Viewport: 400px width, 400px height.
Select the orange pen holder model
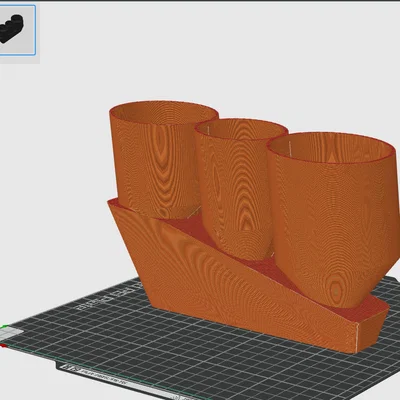pos(253,227)
